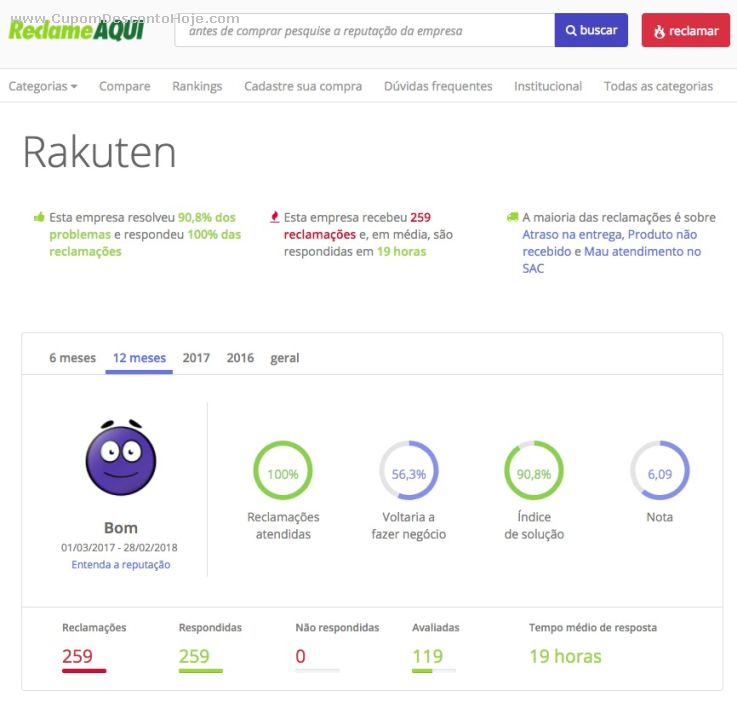Viewport: 737px width, 713px height.
Task: Click the purple smiley reputation face
Action: 121,459
